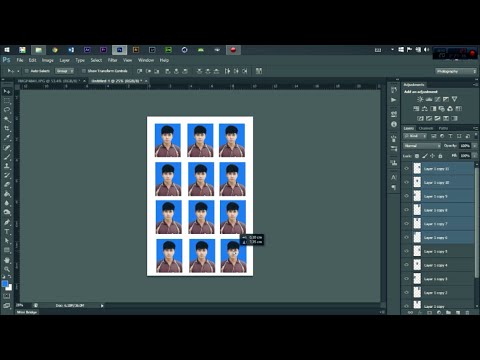Switch to the Channels tab
The image size is (480, 360).
point(426,128)
